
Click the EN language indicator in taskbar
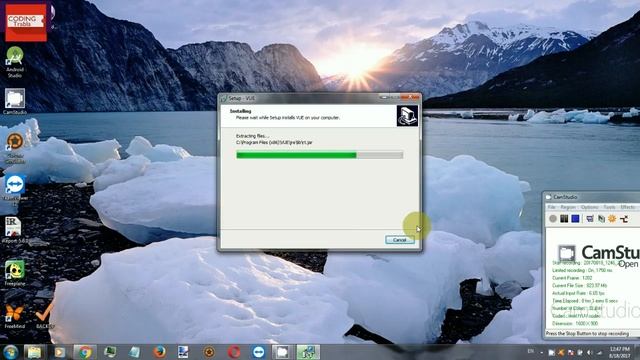(x=531, y=351)
